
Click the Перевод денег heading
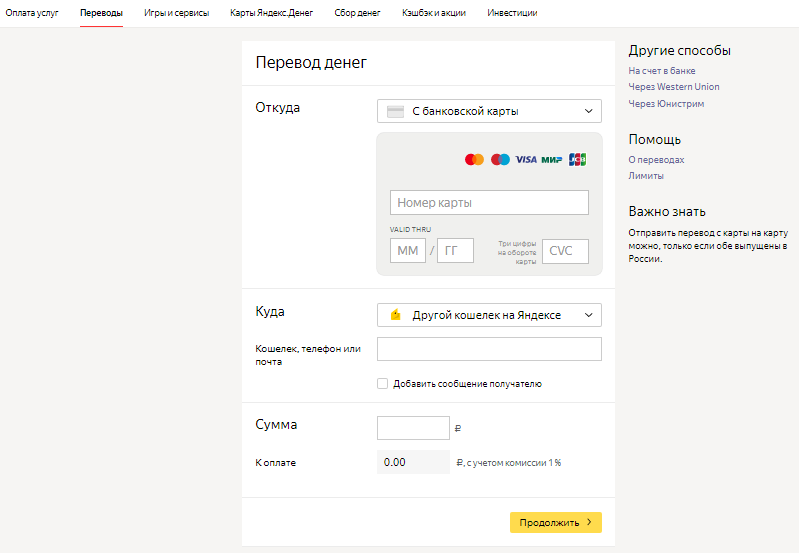[x=311, y=62]
